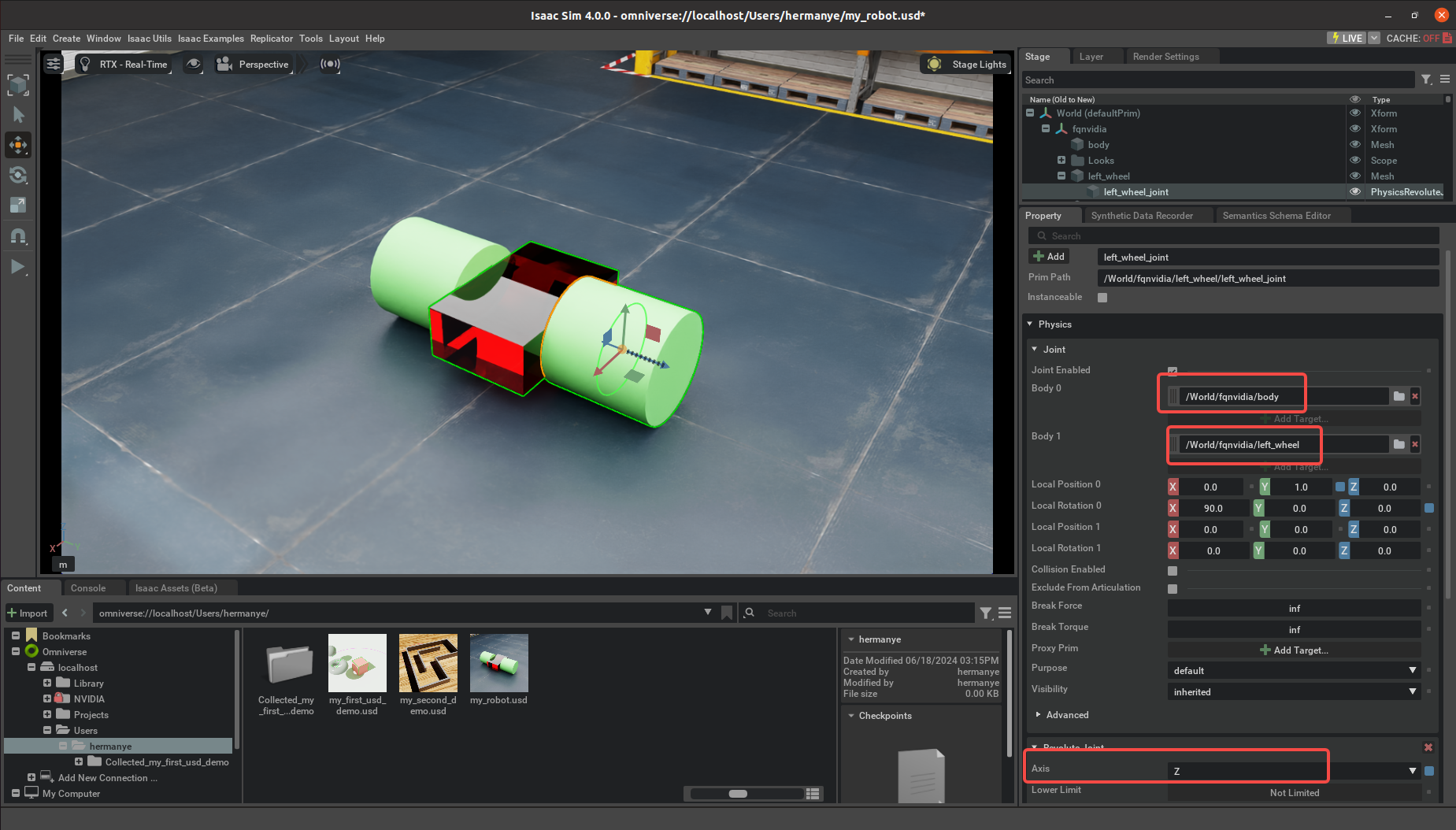Check the Exclude From Articulation box
Screen dimensions: 1456x830
point(1173,588)
